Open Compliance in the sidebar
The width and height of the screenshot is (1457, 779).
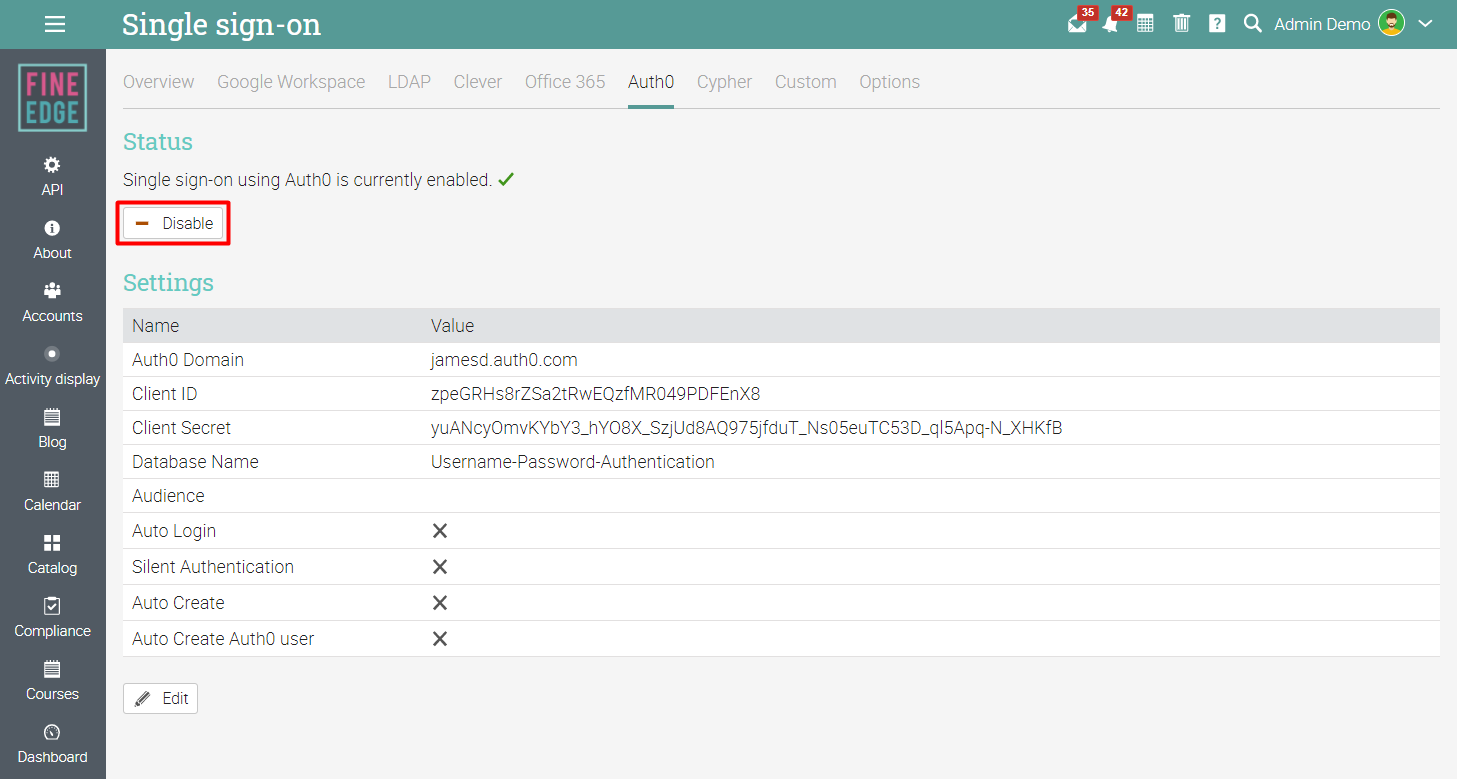[x=52, y=618]
